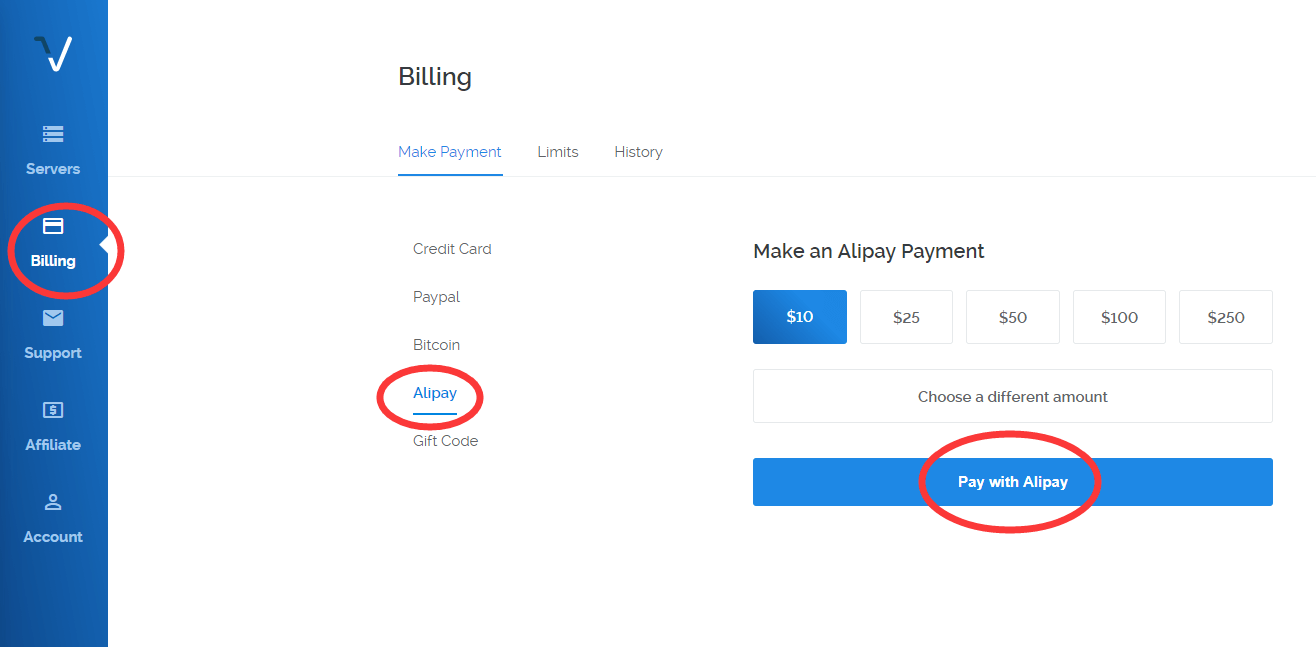Select the $50 payment amount
The width and height of the screenshot is (1316, 647).
coord(1013,317)
